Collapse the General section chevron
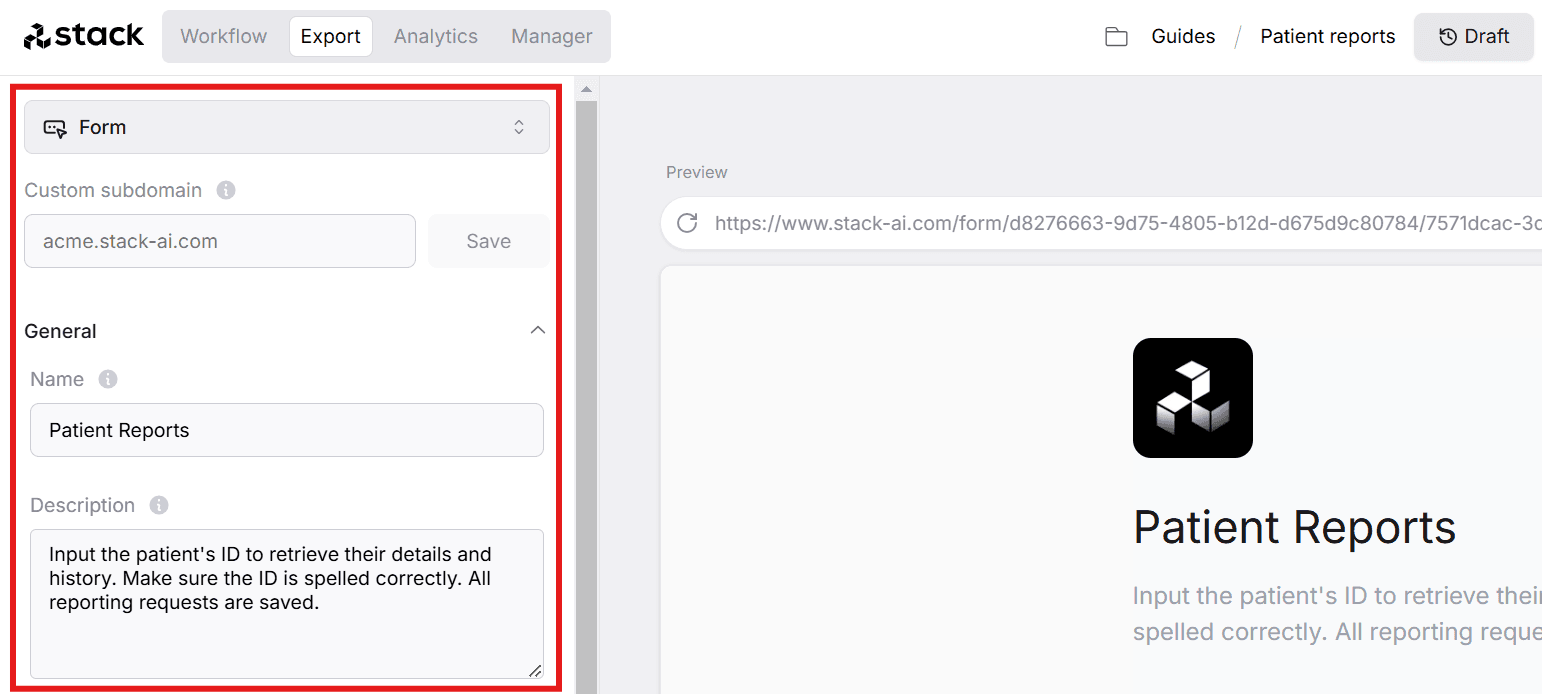Screen dimensions: 1542x694 [538, 330]
